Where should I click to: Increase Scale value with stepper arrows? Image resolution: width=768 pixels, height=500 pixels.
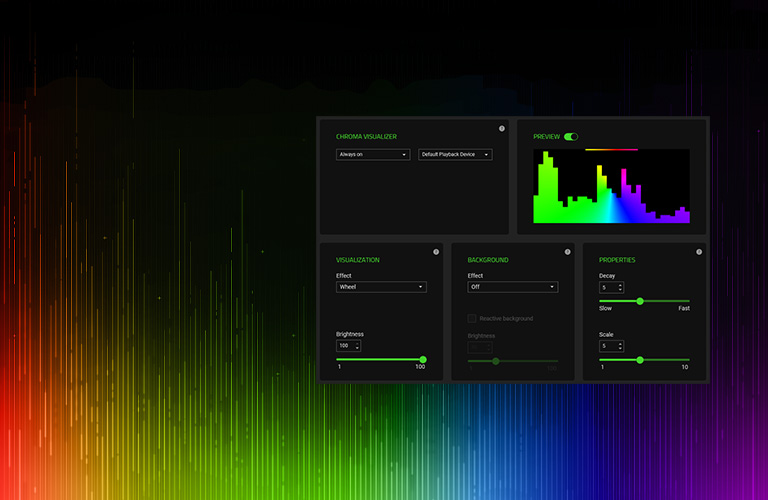click(620, 344)
